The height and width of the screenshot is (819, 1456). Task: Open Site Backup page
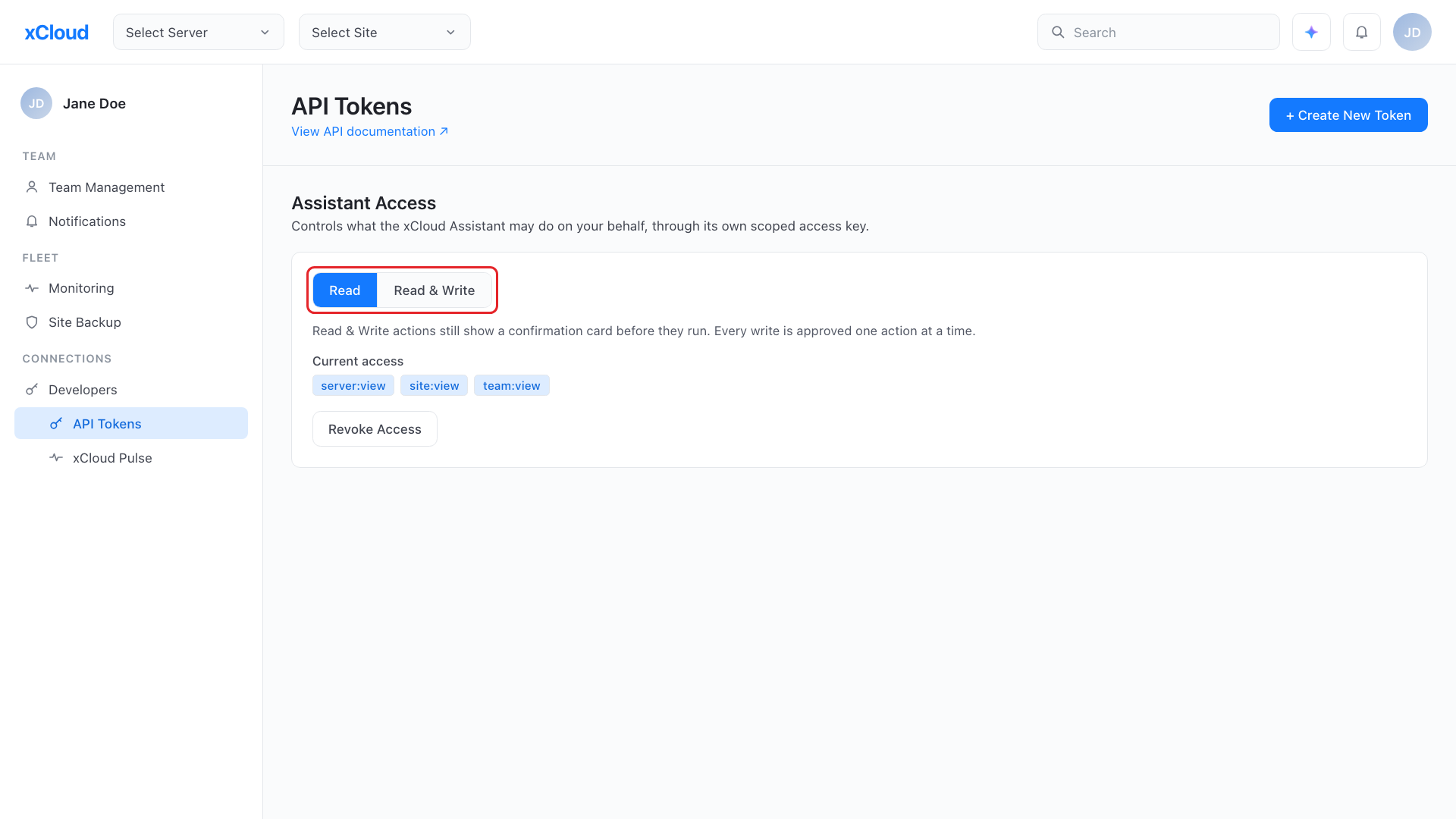tap(131, 322)
